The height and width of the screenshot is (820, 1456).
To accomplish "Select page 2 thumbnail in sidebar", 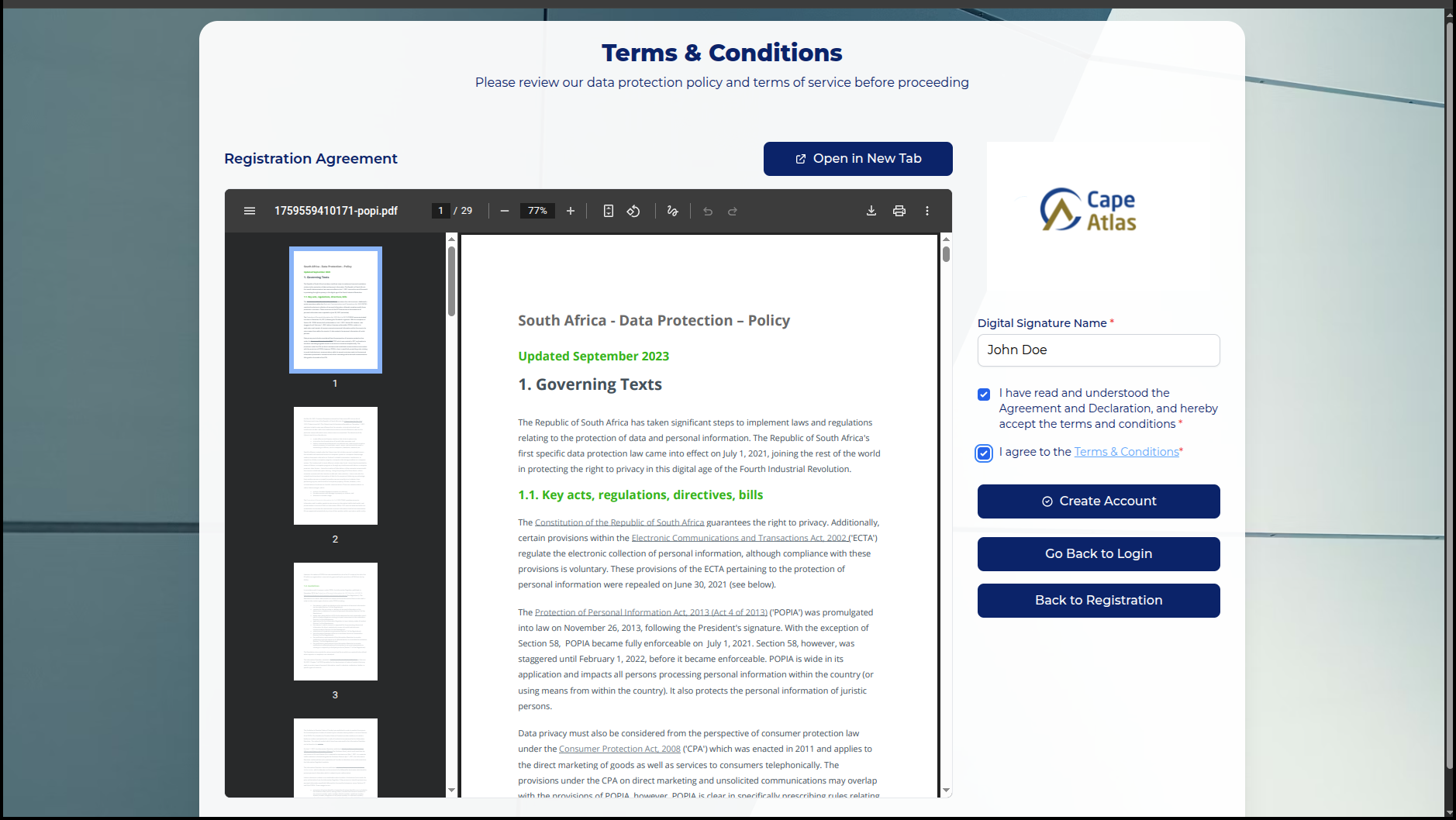I will (336, 466).
